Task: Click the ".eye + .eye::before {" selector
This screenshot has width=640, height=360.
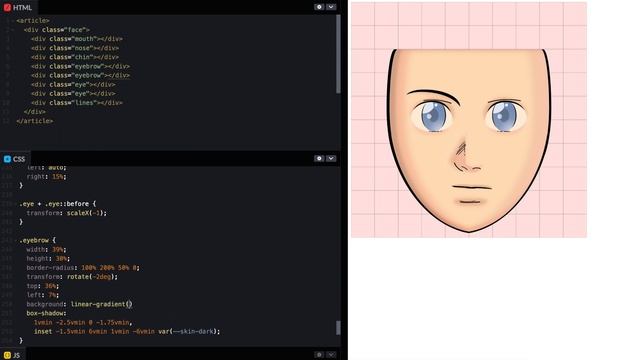Action: [x=58, y=204]
